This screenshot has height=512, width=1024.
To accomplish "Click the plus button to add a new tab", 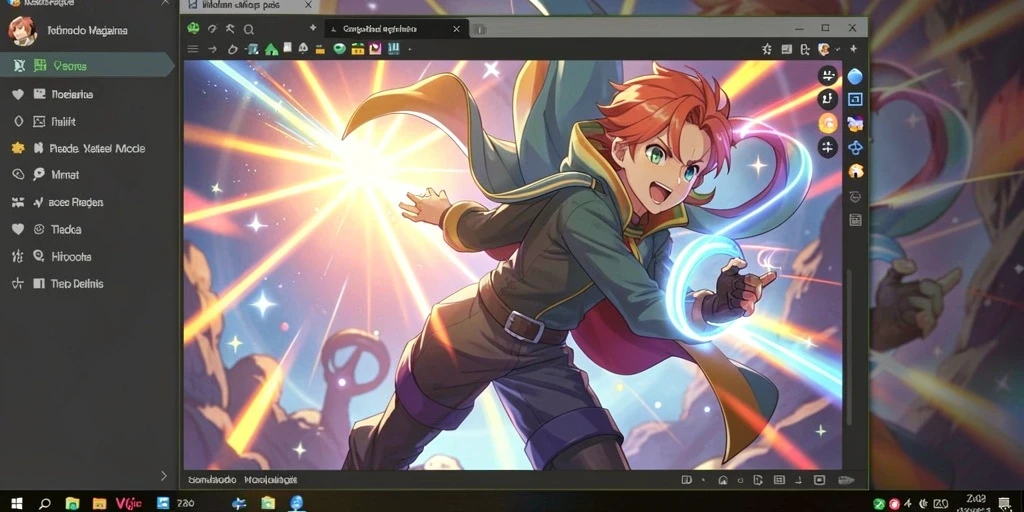I will click(313, 29).
